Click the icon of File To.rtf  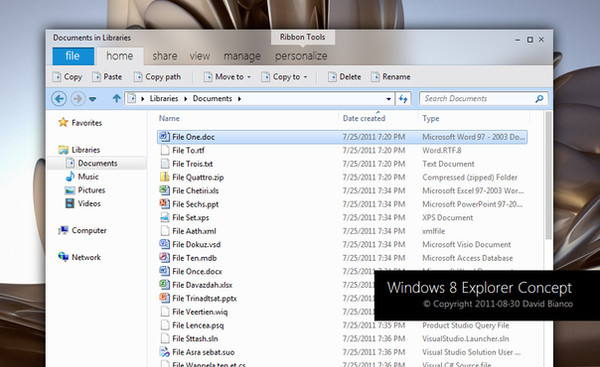pos(165,150)
